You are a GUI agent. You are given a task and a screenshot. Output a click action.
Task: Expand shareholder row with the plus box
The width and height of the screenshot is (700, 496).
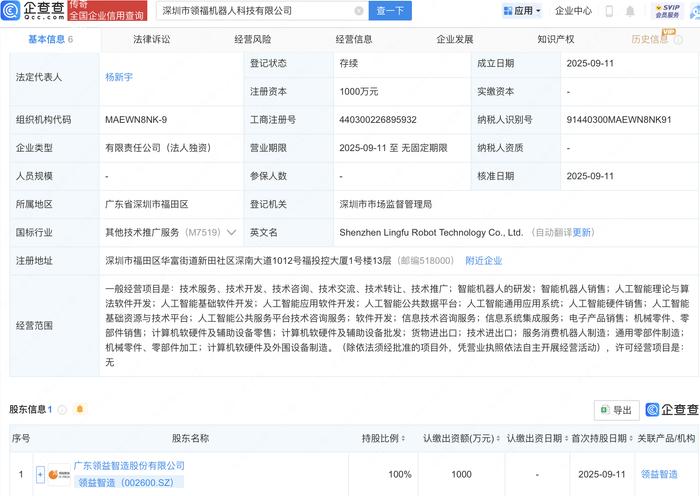point(40,474)
